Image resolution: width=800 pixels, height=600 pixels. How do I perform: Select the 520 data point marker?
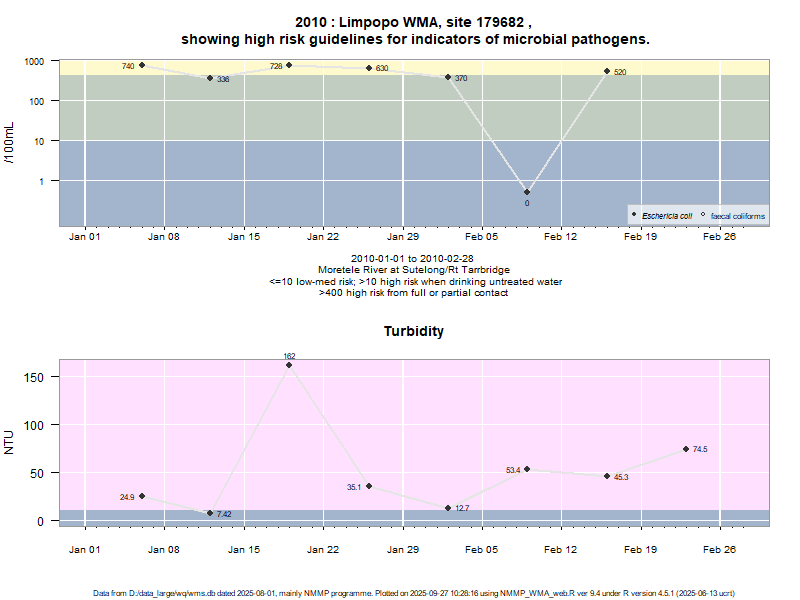click(607, 71)
